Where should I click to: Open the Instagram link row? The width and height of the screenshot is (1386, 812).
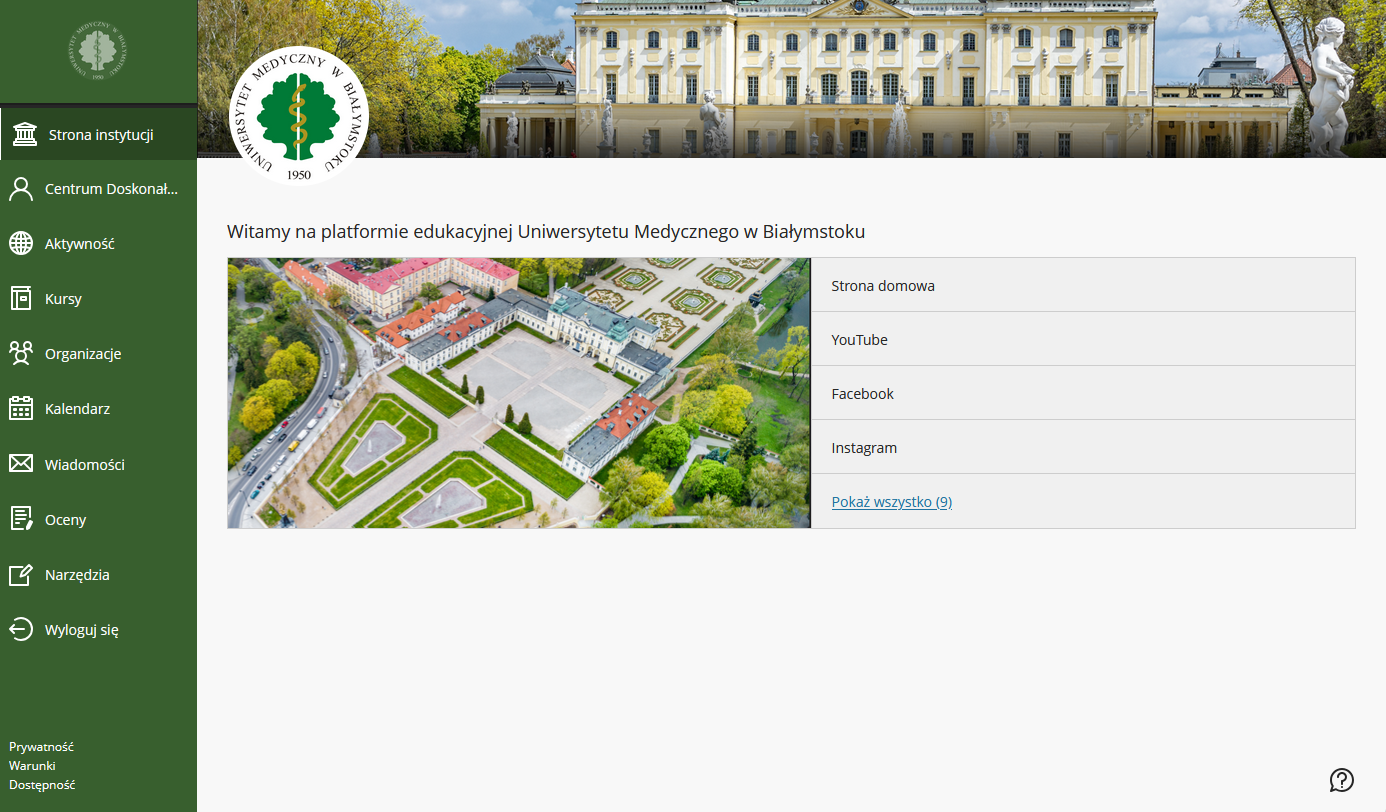coord(1082,448)
